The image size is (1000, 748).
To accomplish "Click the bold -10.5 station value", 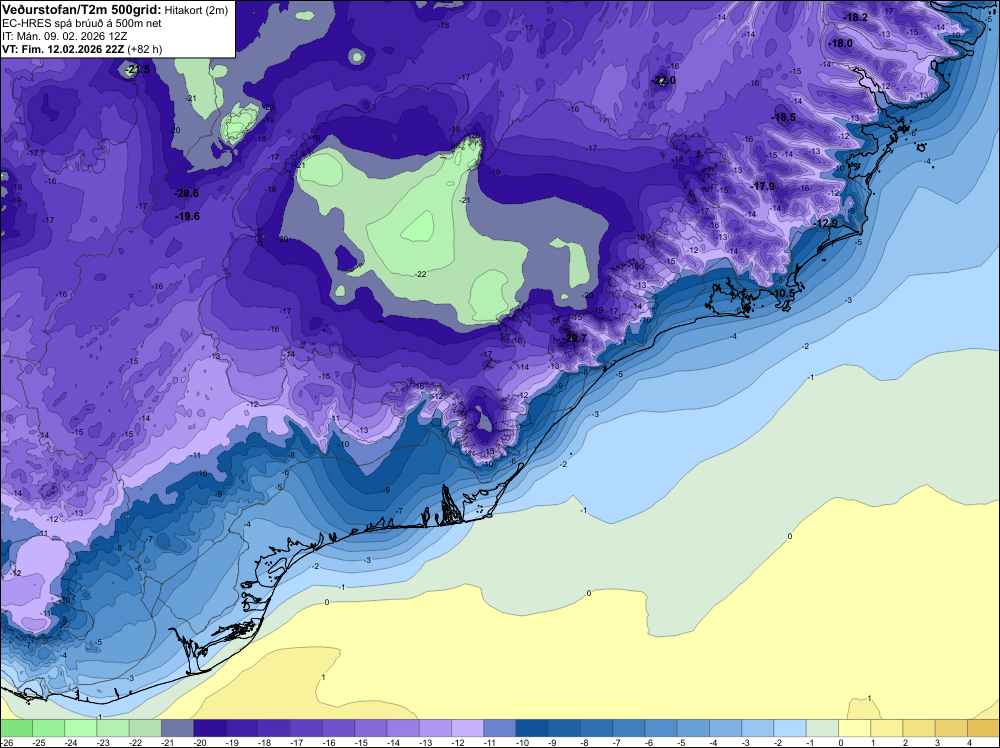I will tap(783, 293).
